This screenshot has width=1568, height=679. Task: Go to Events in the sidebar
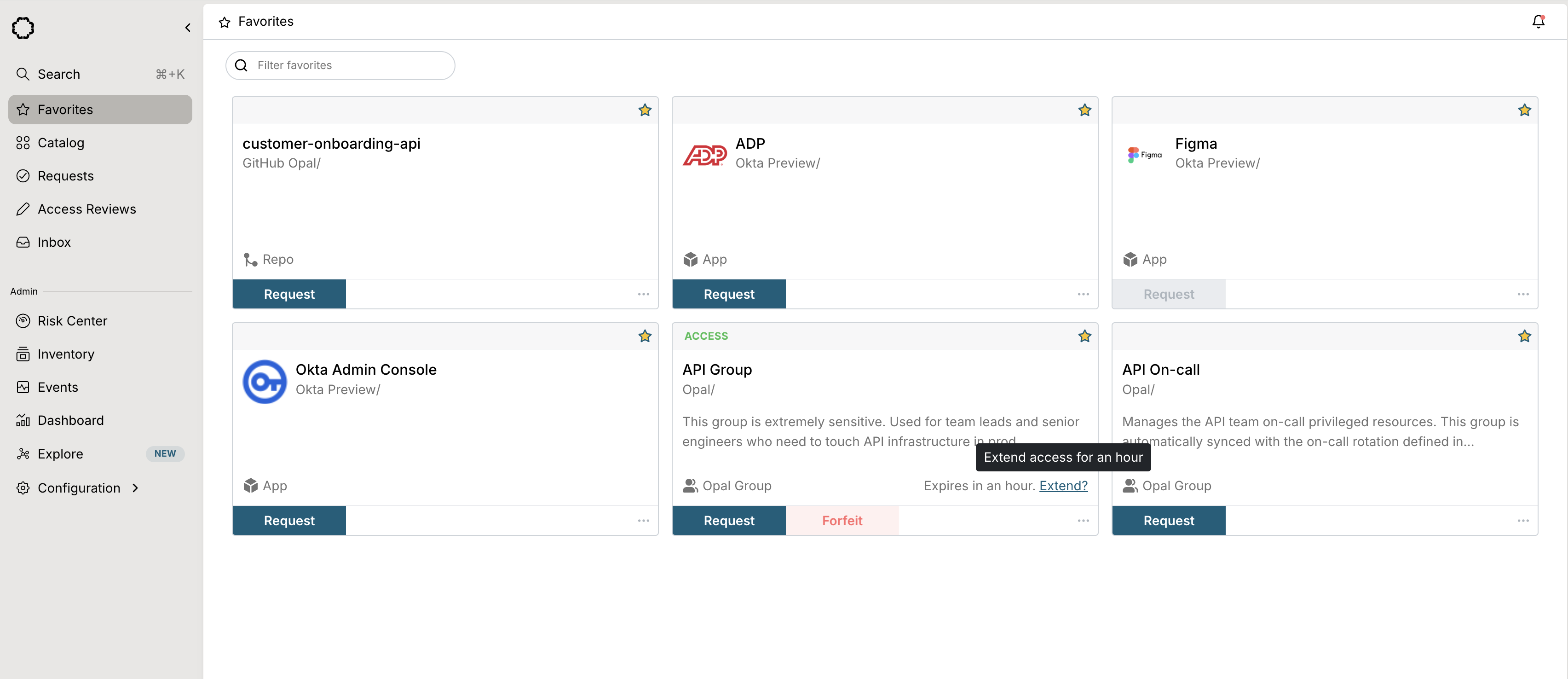[x=58, y=387]
